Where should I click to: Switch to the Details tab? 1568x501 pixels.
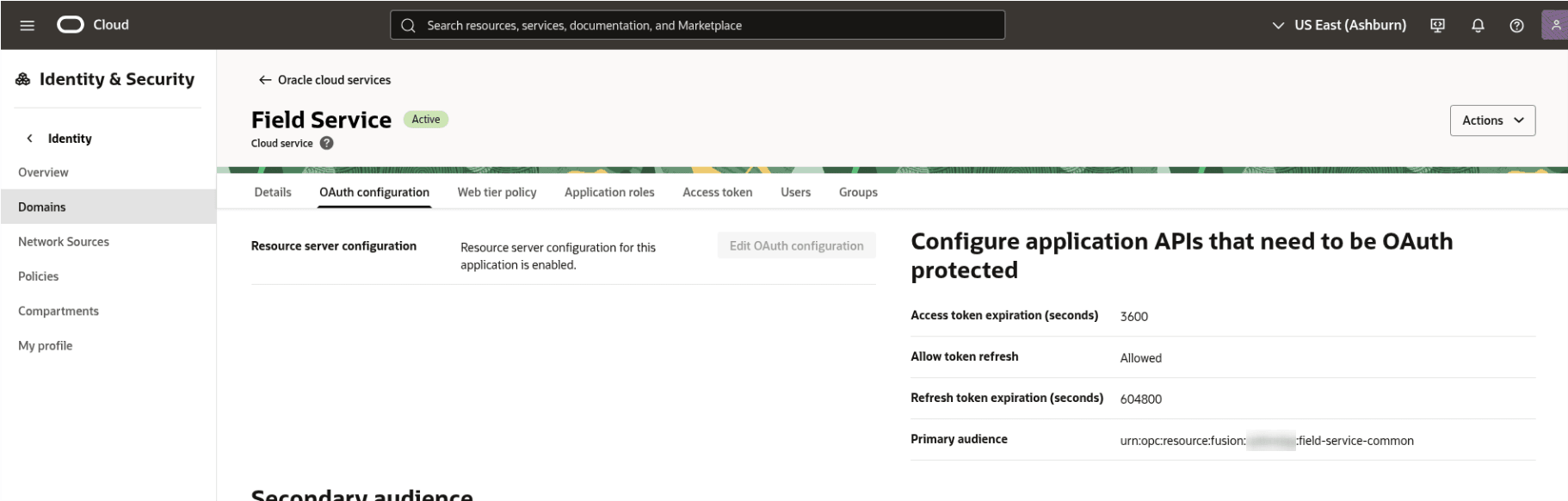(273, 192)
